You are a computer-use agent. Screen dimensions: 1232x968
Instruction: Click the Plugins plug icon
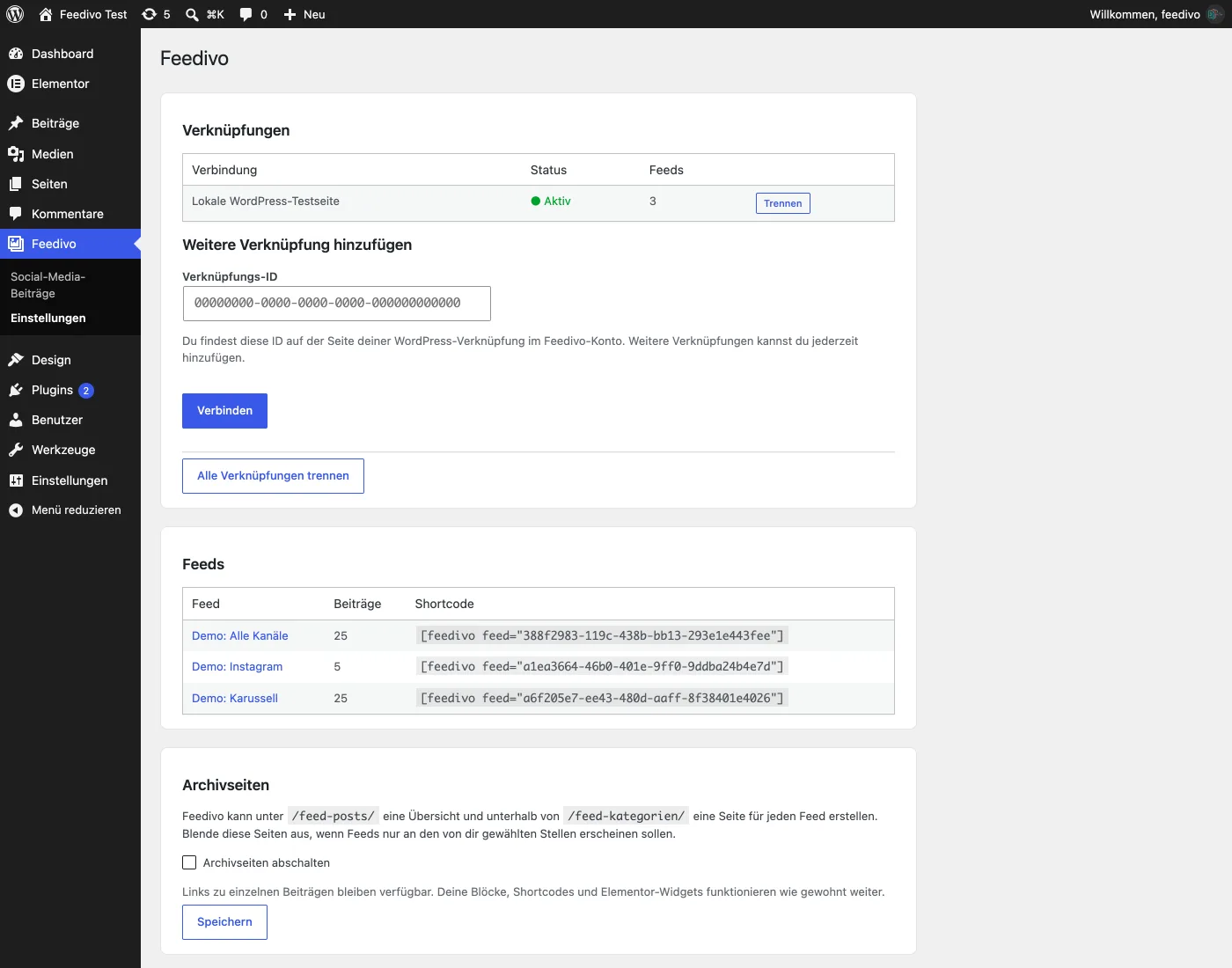click(x=16, y=390)
